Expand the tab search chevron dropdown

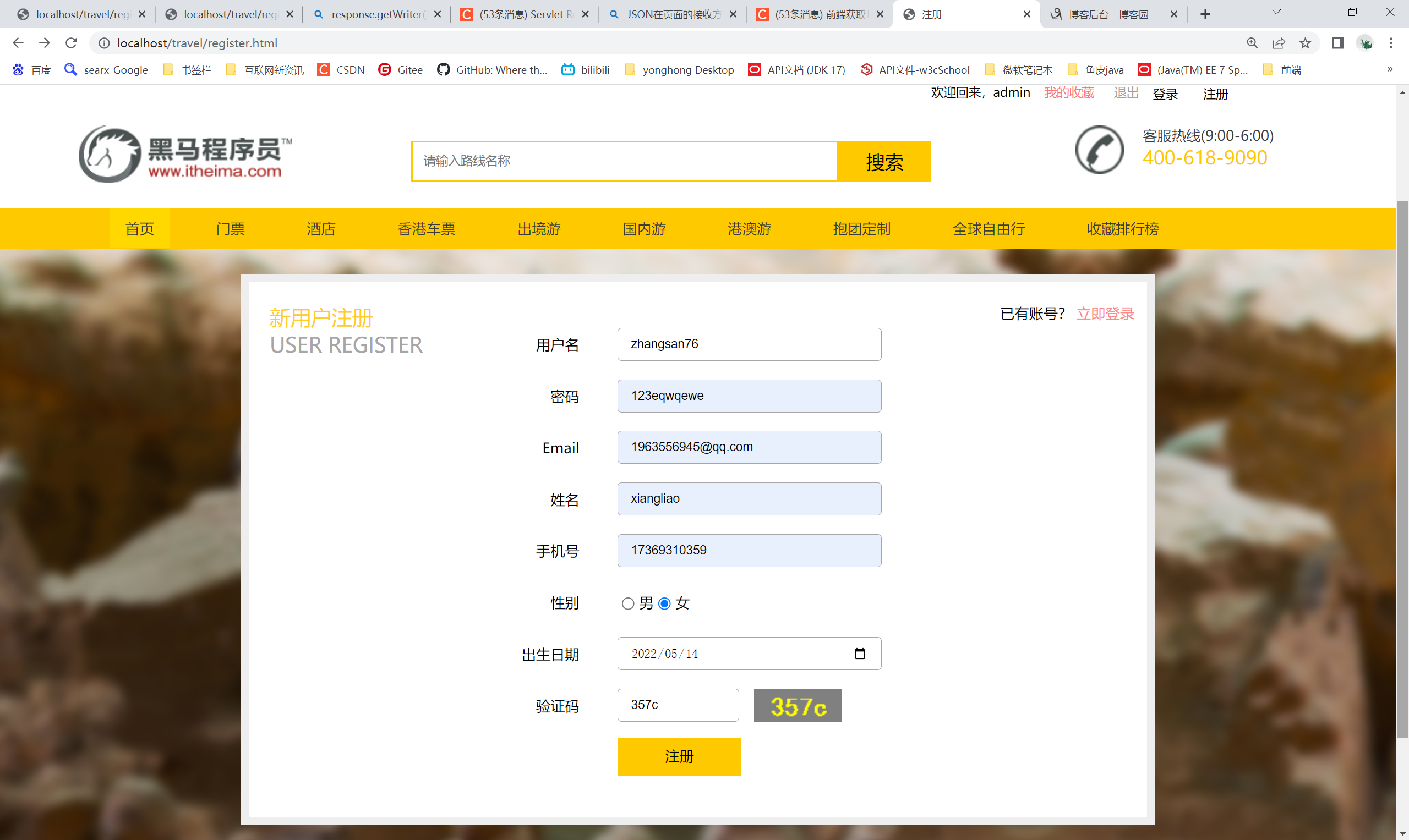coord(1276,13)
